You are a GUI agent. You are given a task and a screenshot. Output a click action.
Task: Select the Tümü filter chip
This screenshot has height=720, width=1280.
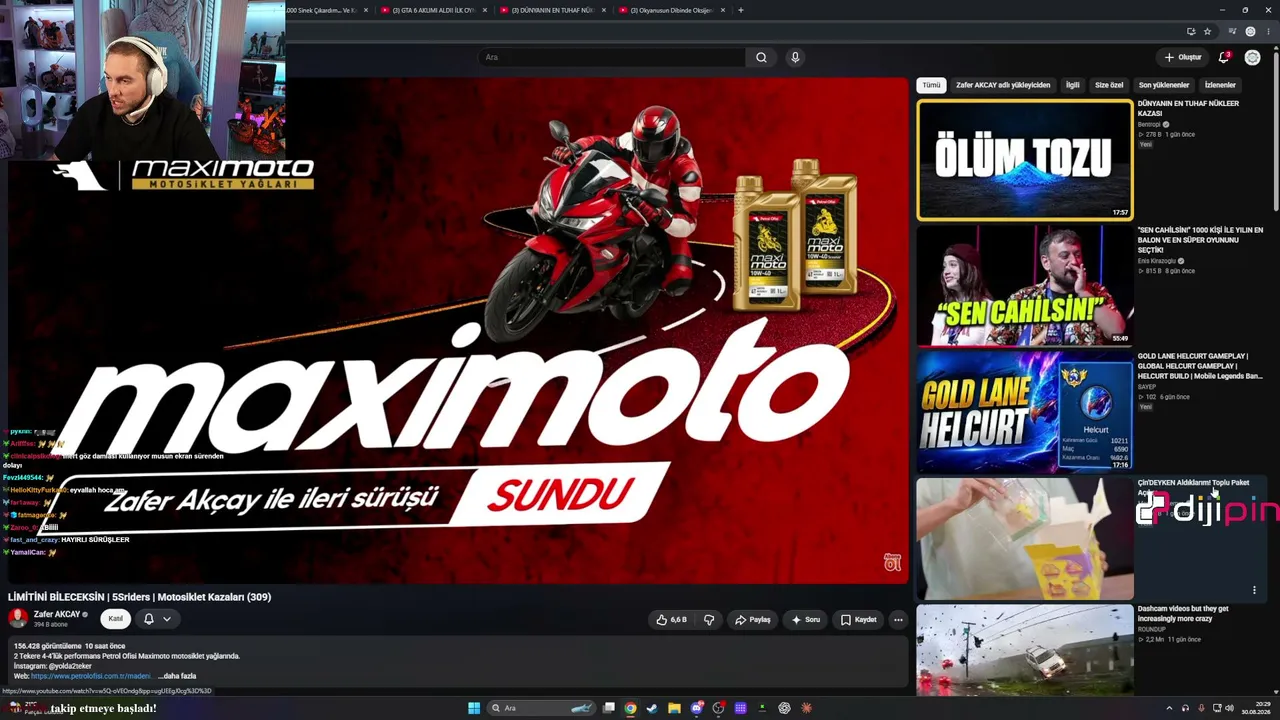931,85
